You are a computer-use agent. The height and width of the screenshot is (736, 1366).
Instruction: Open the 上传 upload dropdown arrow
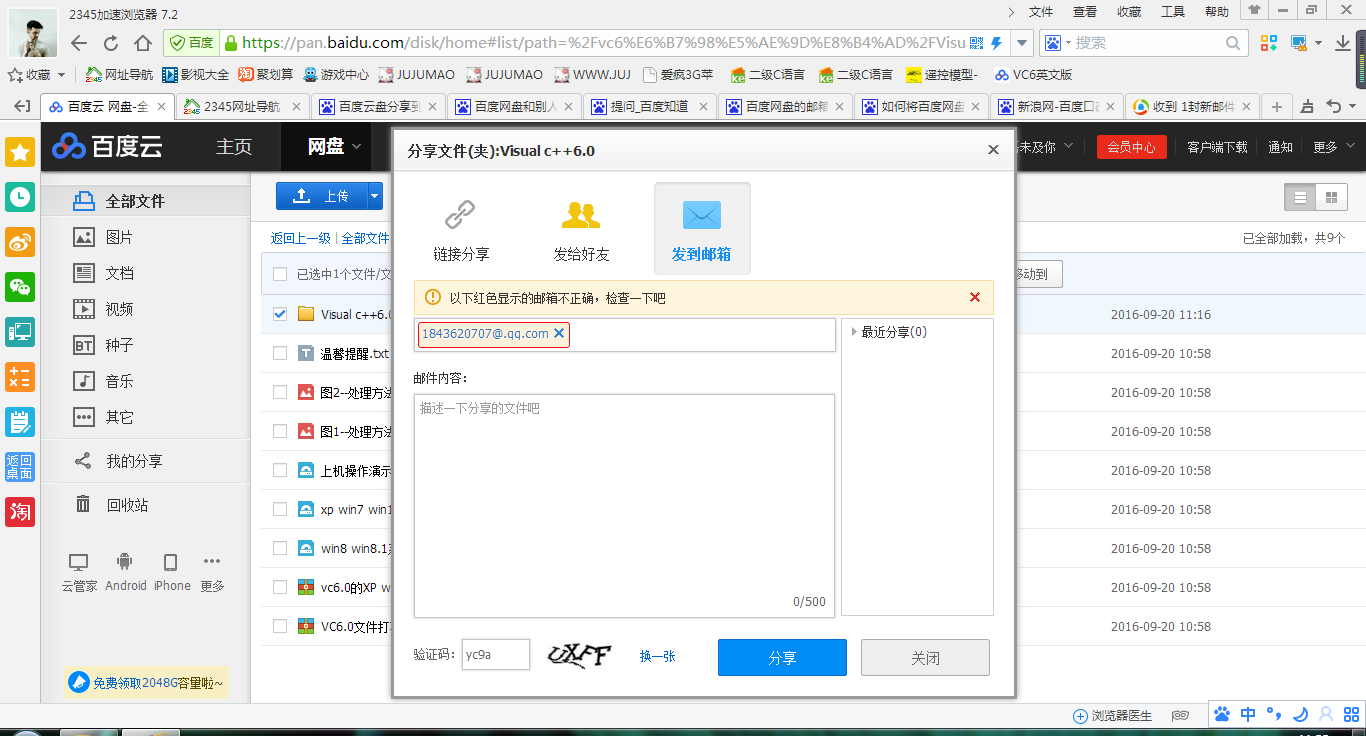tap(374, 195)
